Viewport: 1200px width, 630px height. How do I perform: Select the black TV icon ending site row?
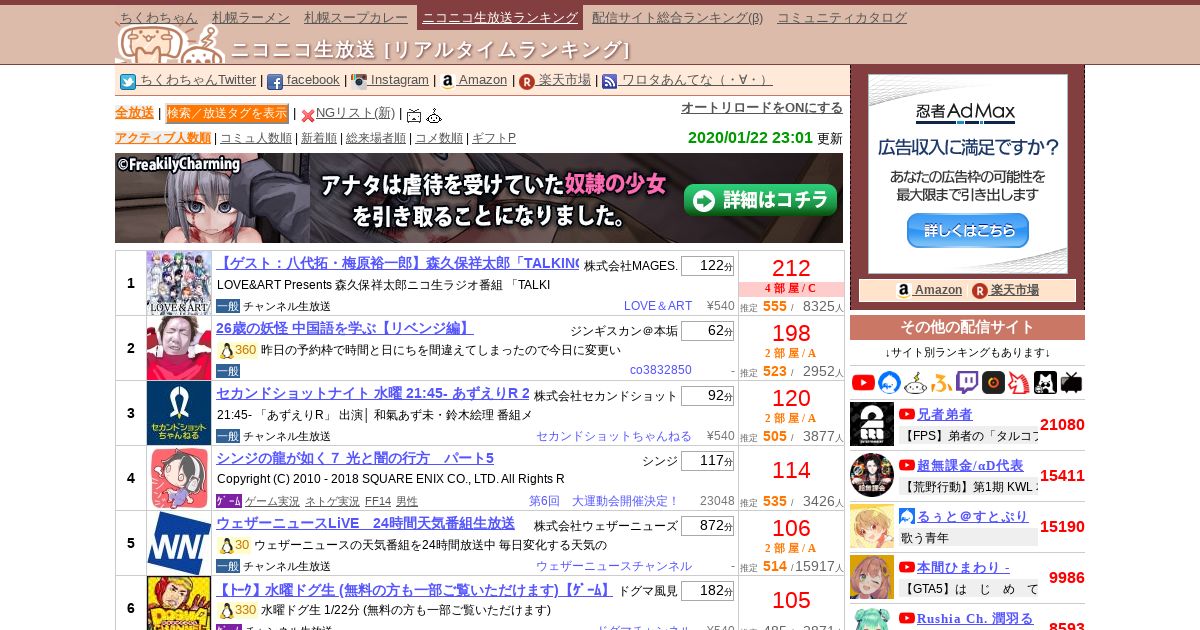coord(1071,382)
